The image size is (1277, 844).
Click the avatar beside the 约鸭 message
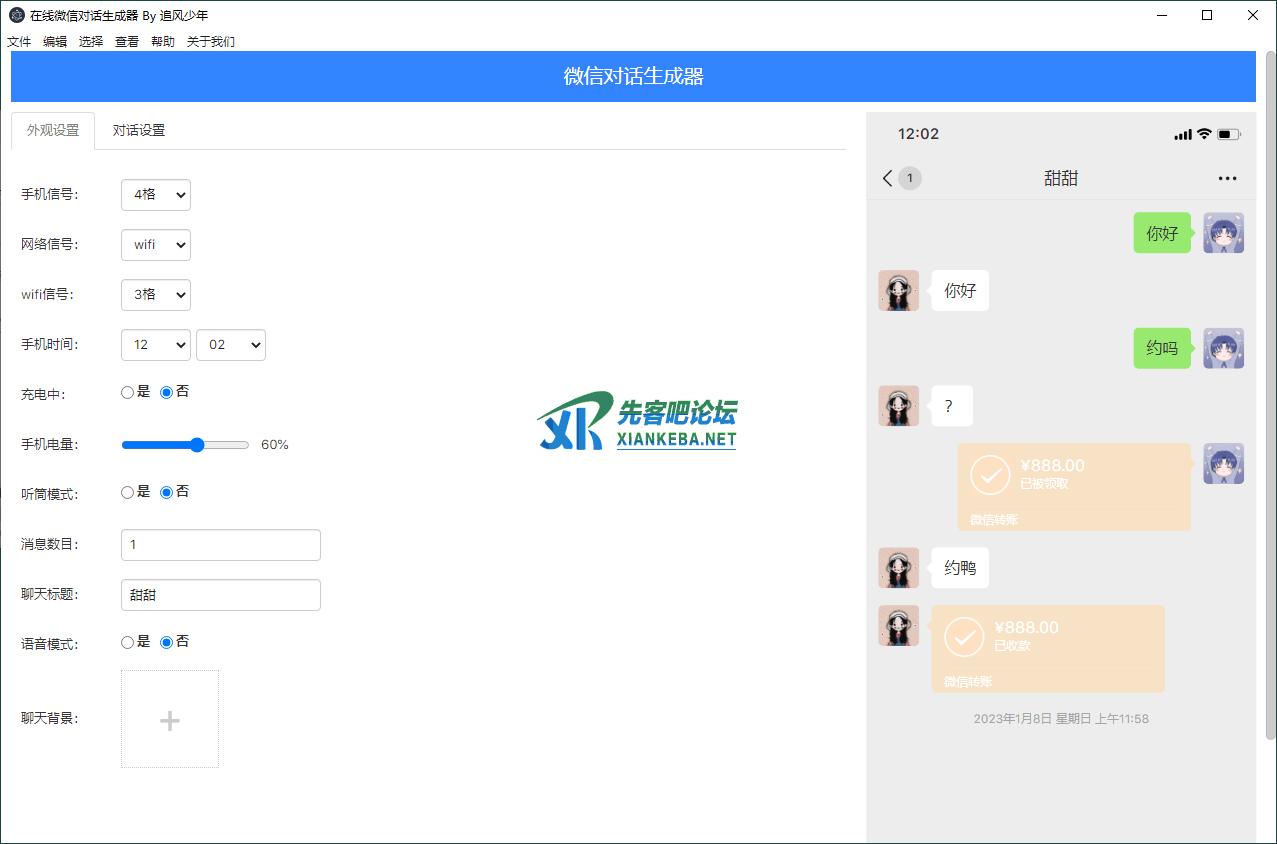pyautogui.click(x=898, y=568)
